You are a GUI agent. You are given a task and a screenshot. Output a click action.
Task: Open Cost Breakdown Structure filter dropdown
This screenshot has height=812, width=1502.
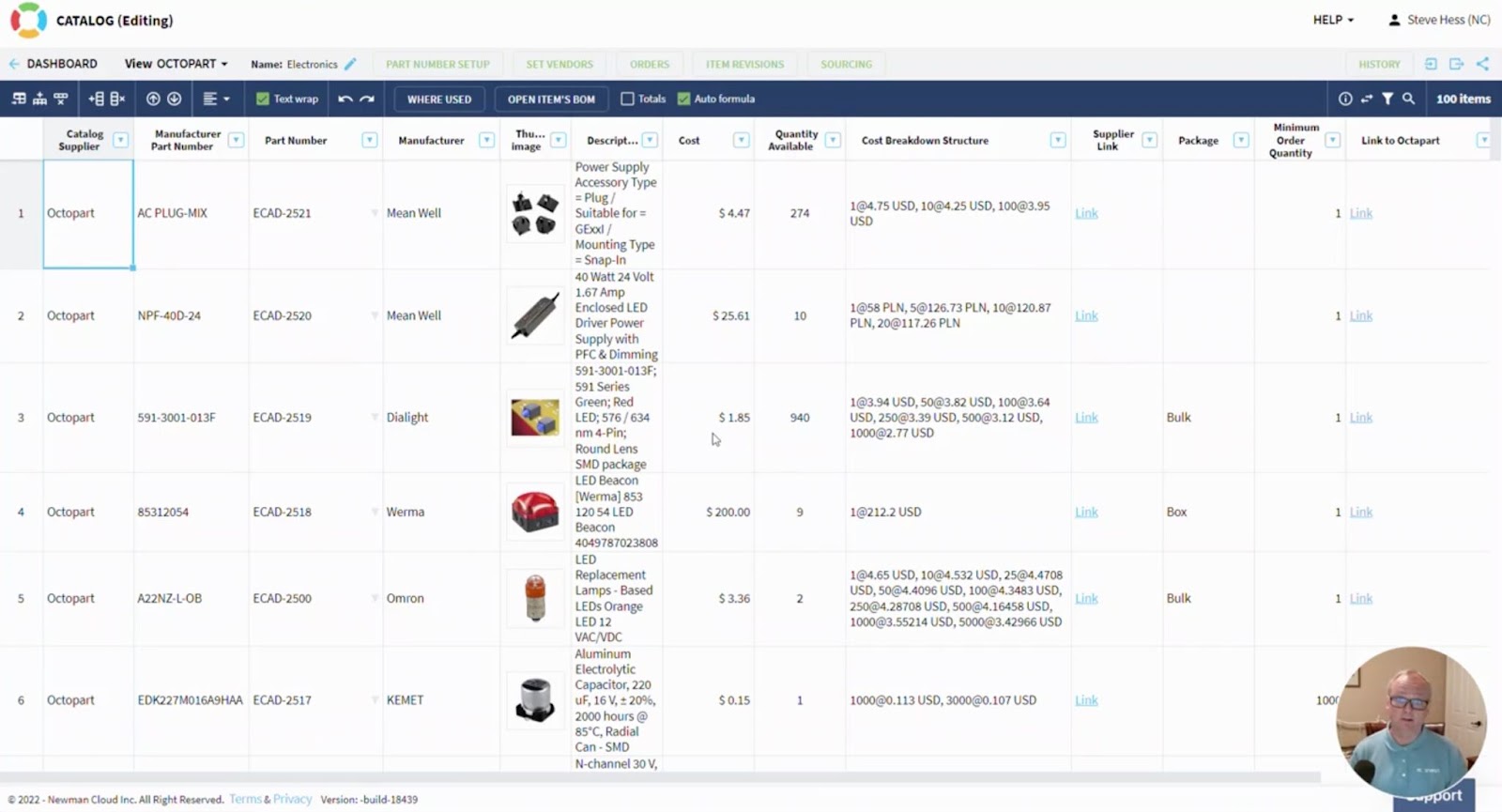point(1058,140)
